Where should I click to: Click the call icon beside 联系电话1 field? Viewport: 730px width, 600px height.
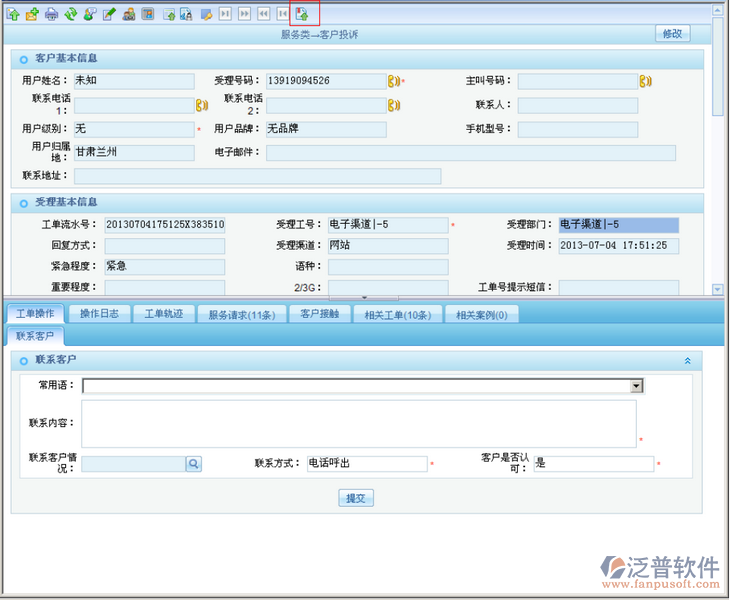(x=202, y=105)
